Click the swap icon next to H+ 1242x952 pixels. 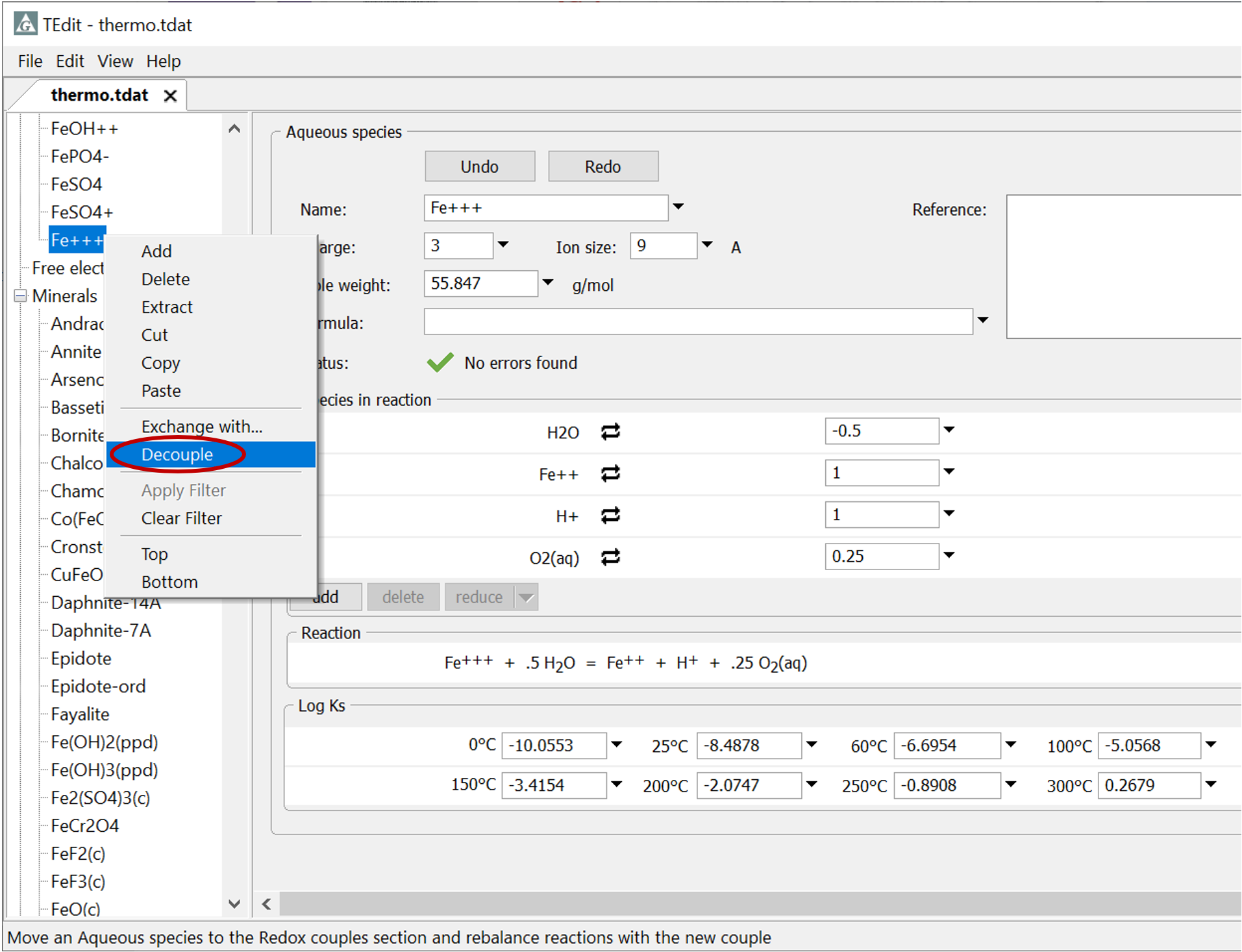coord(610,516)
